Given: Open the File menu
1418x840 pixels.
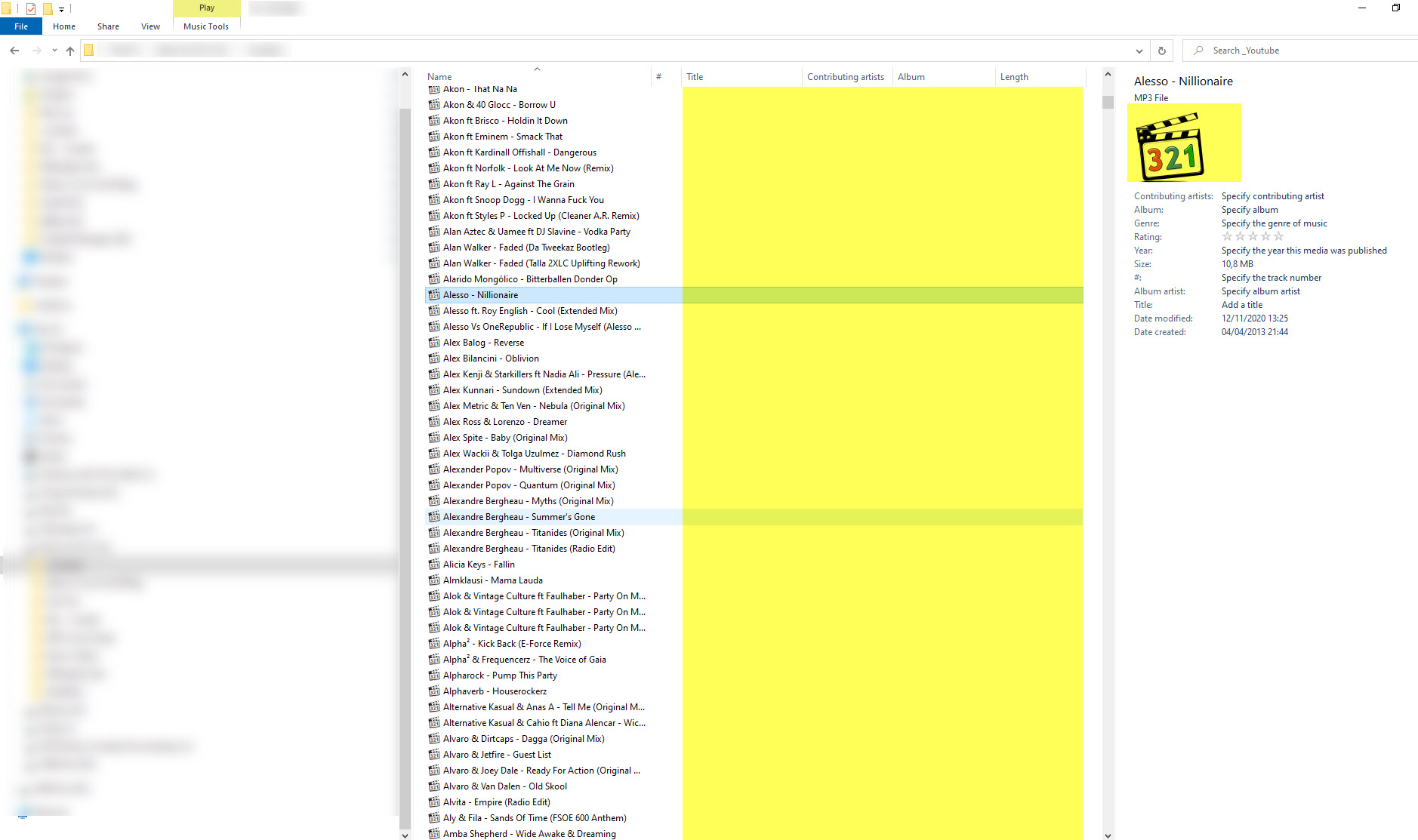Looking at the screenshot, I should click(21, 26).
